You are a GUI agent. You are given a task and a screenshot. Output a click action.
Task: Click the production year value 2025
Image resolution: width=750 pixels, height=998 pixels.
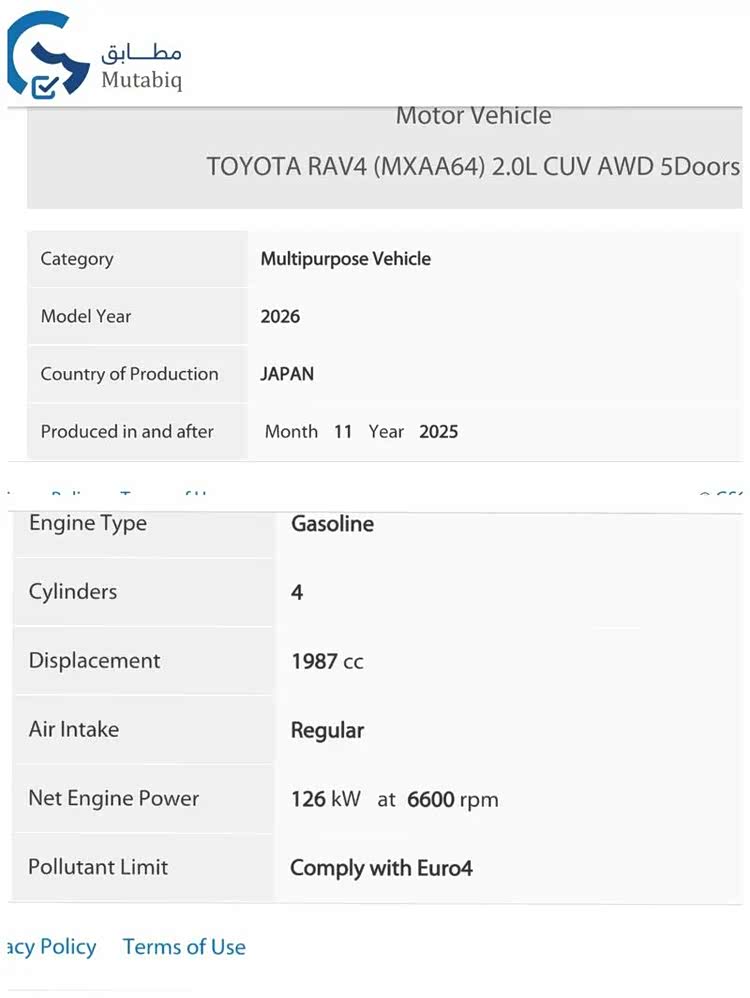[x=438, y=432]
